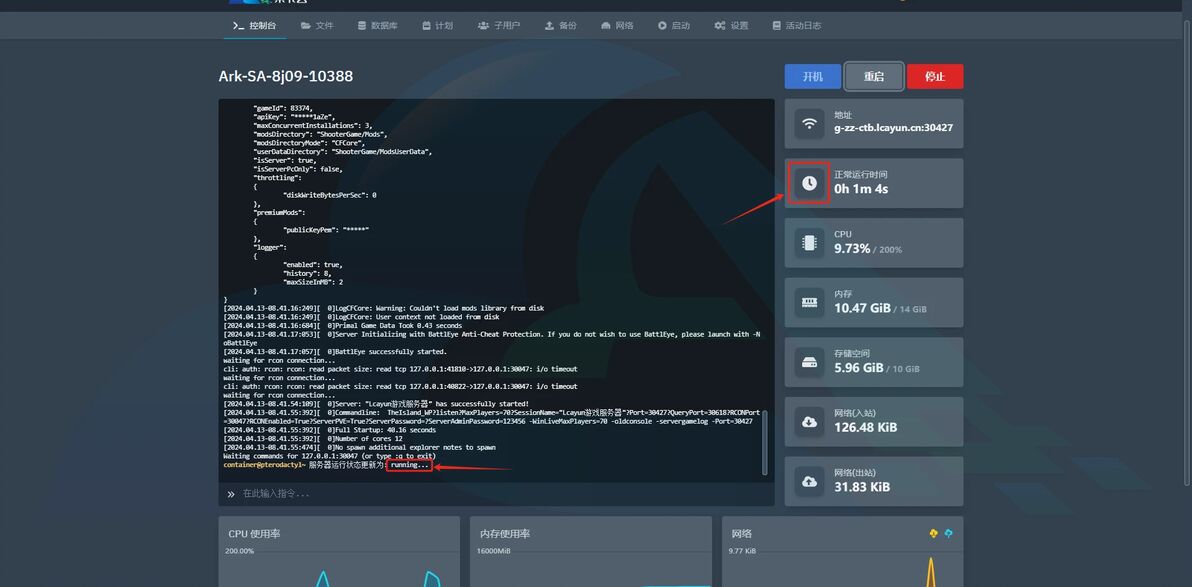Screen dimensions: 1192x587
Task: Click the storage disk (存储空间) icon
Action: coord(809,362)
